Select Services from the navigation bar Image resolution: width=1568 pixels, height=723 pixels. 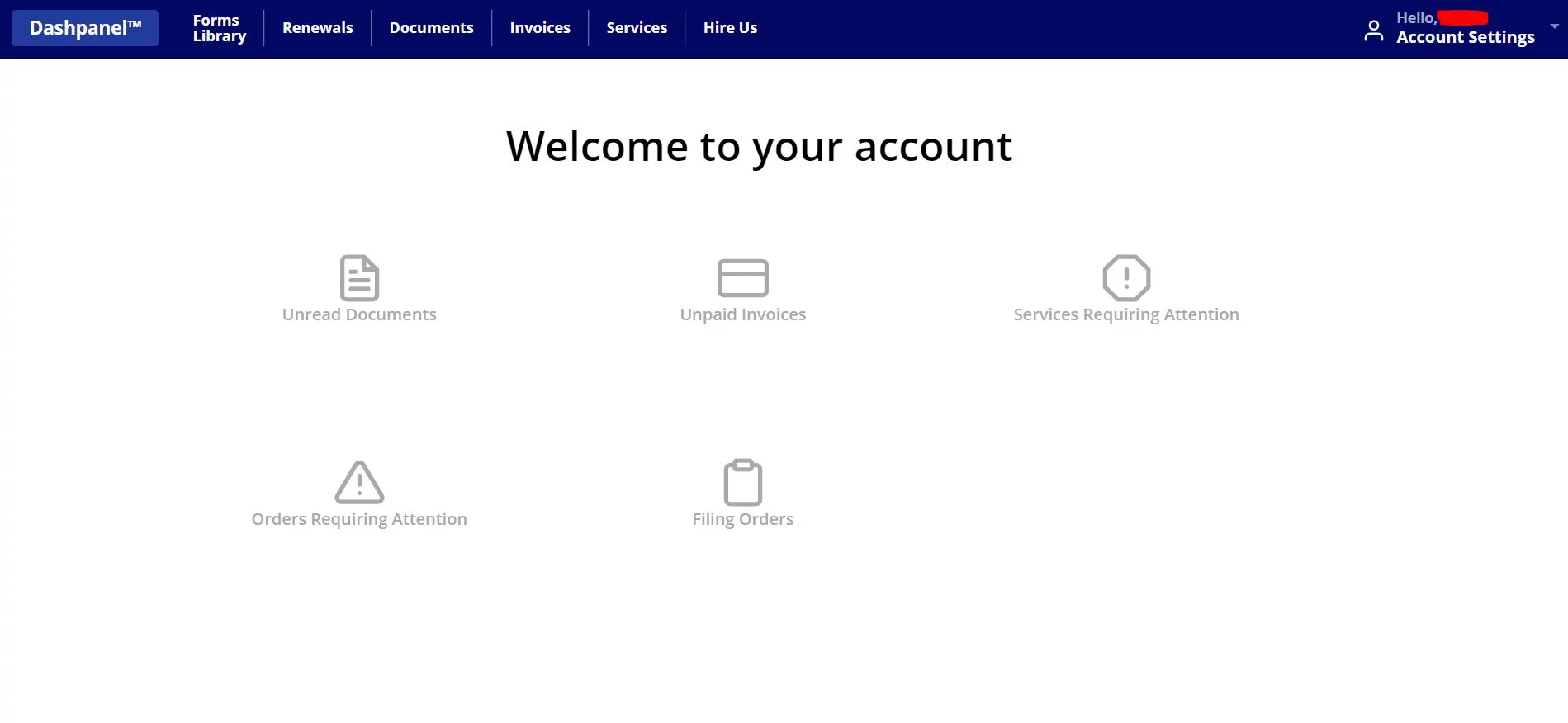click(x=637, y=28)
